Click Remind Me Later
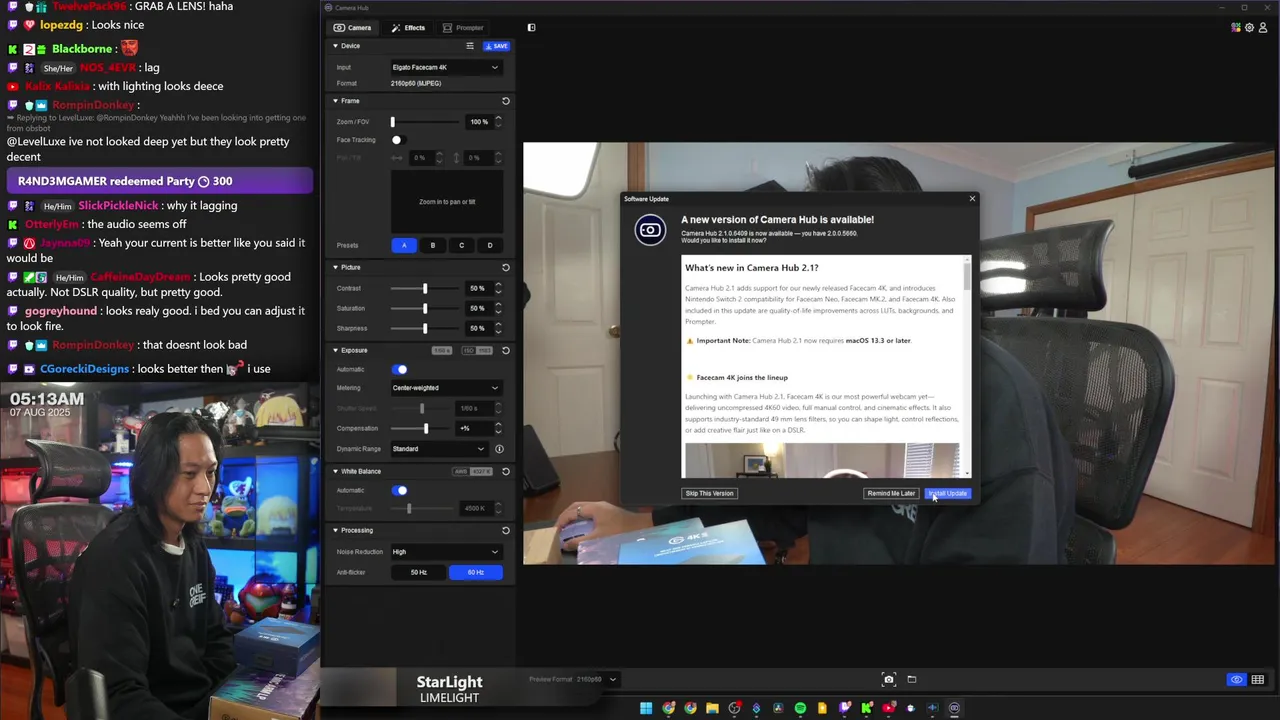Screen dimensions: 1280x720 (891, 494)
